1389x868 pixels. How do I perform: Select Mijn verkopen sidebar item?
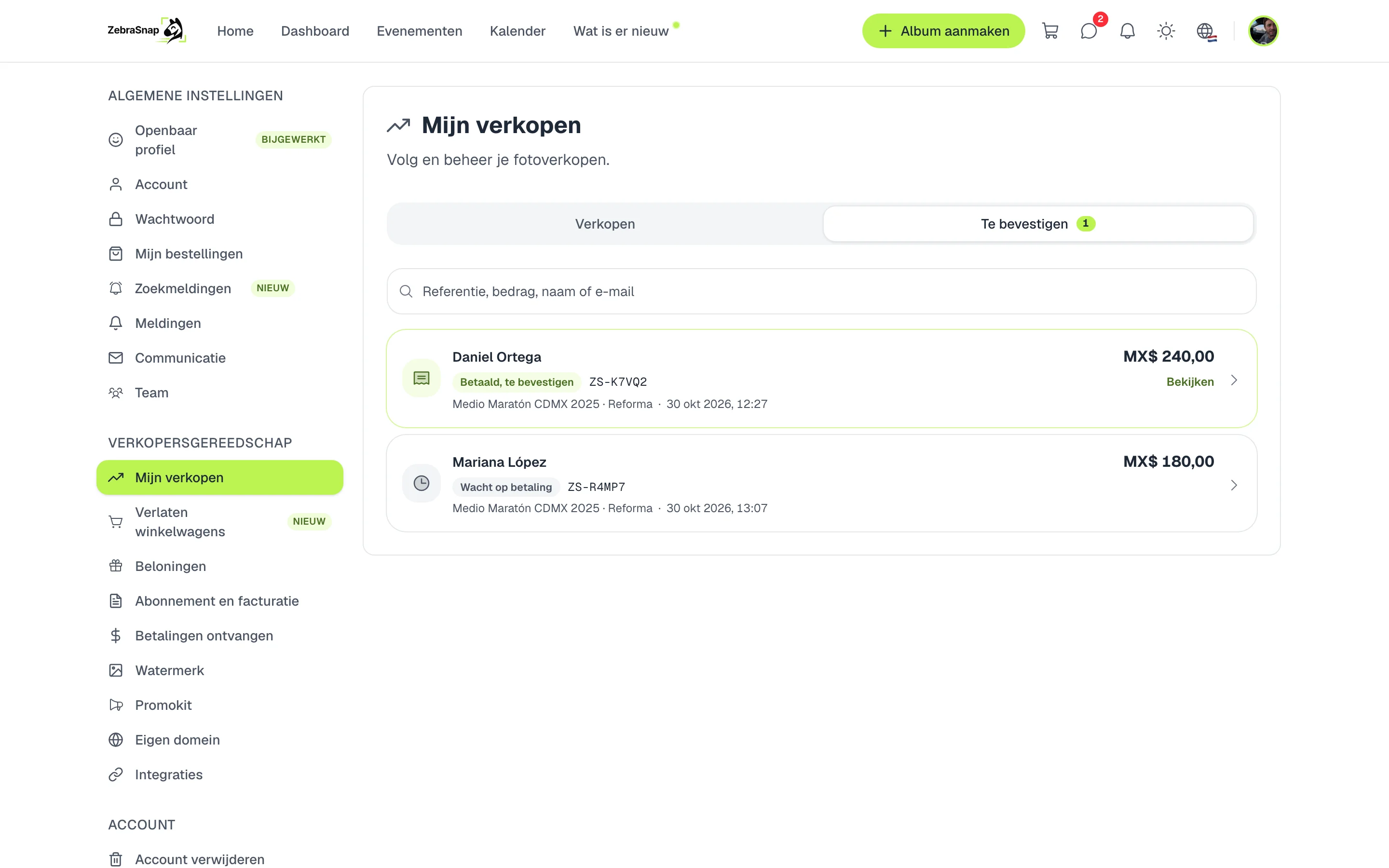[220, 477]
